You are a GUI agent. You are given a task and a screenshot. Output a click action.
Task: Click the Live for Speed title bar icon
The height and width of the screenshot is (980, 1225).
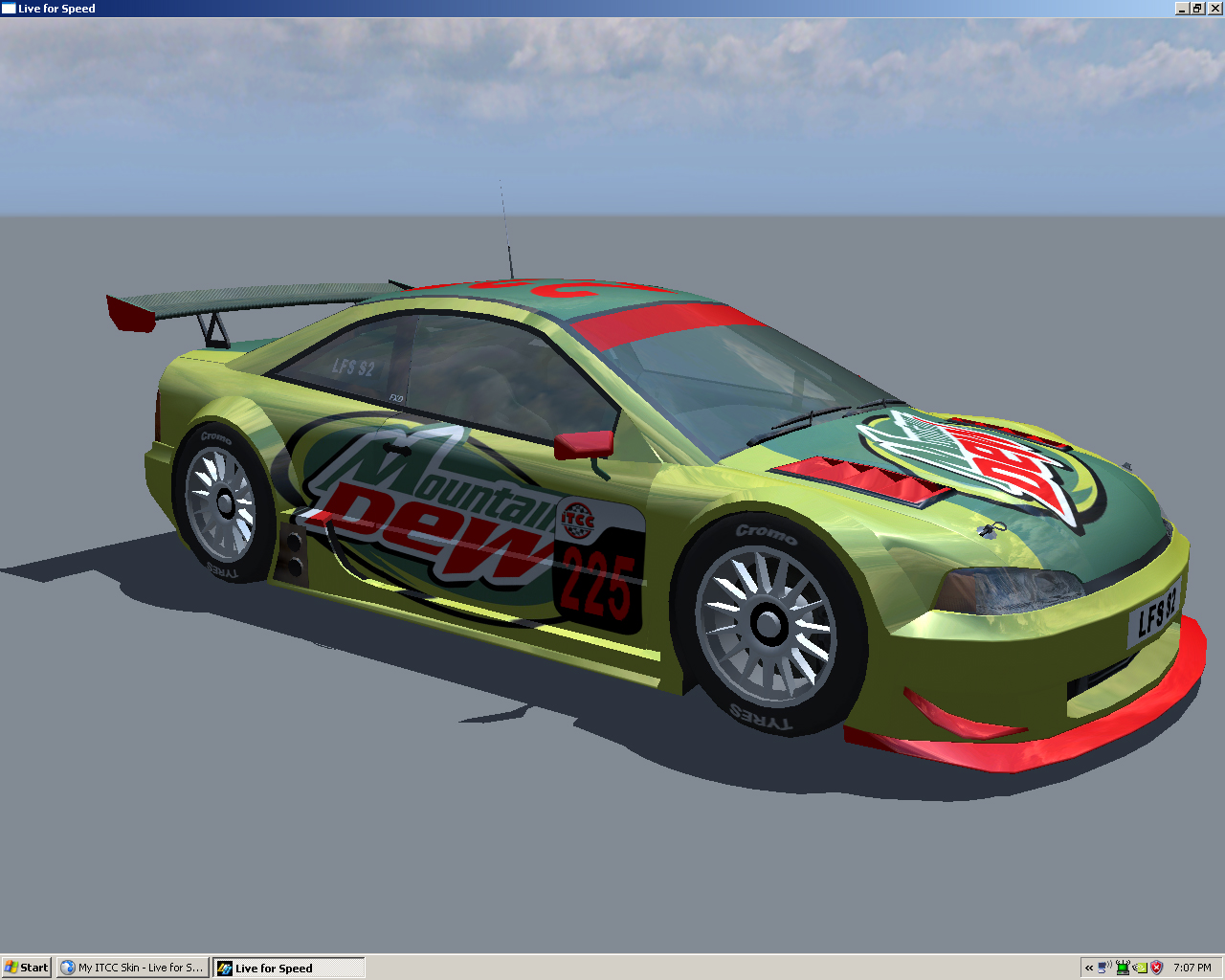(x=9, y=9)
